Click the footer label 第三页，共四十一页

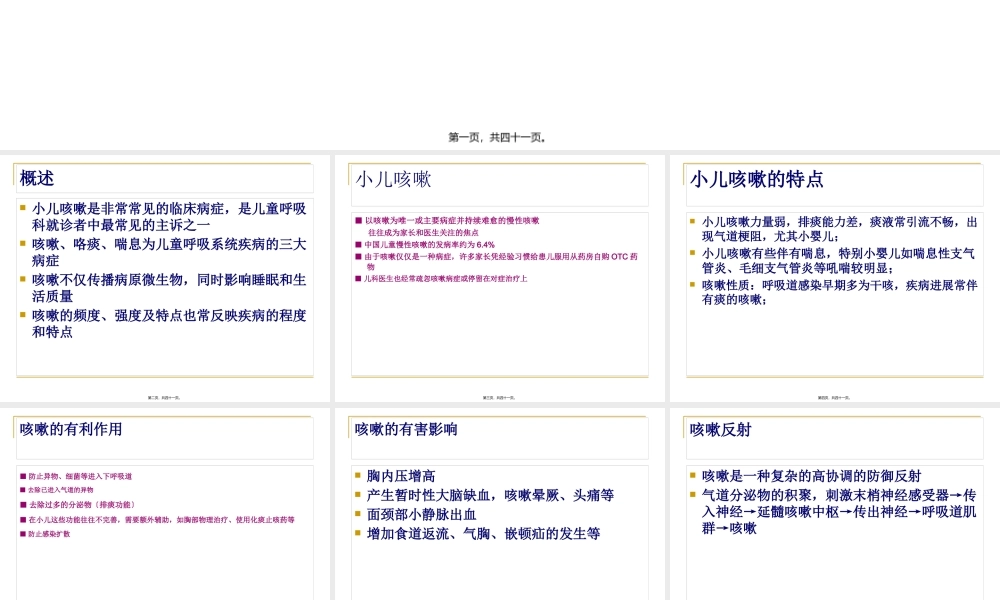pos(499,396)
